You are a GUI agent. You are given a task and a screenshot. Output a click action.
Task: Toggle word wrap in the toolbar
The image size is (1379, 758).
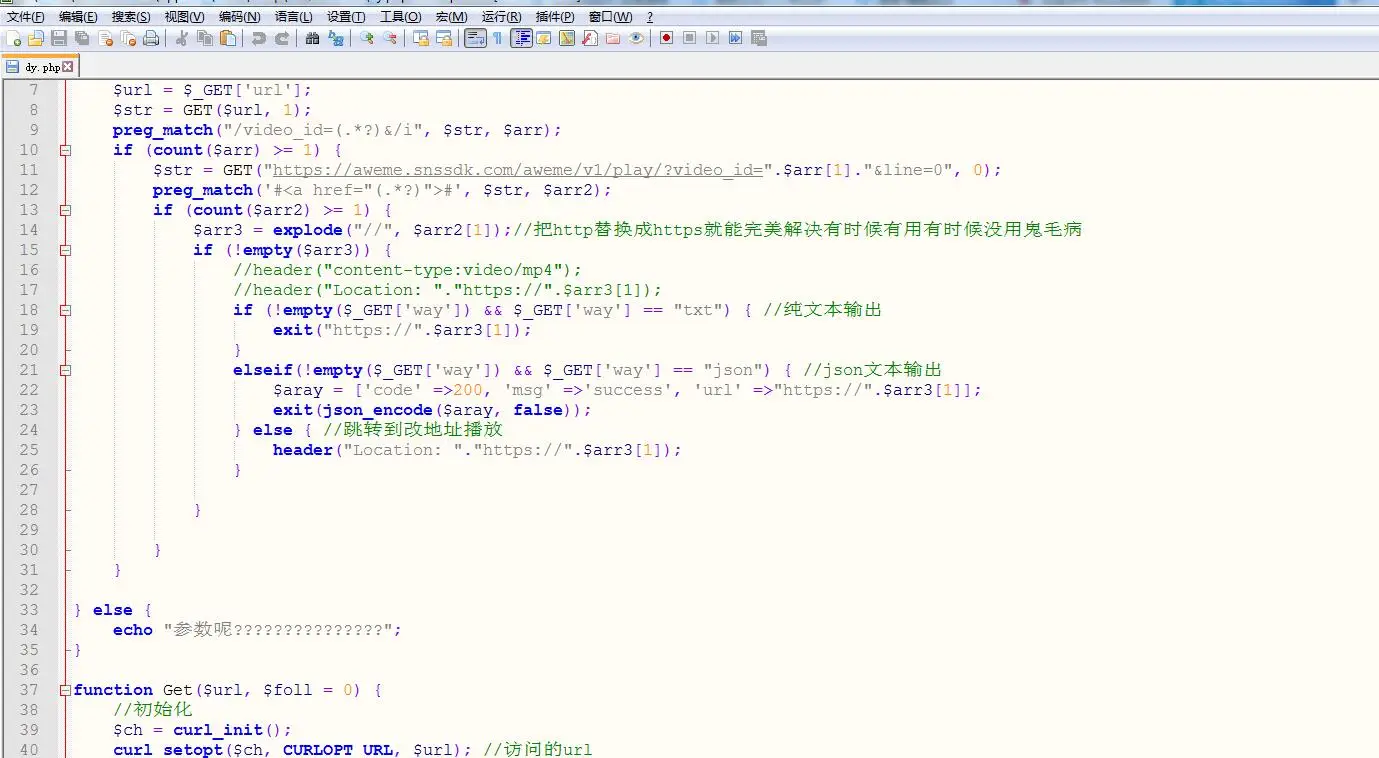tap(475, 39)
